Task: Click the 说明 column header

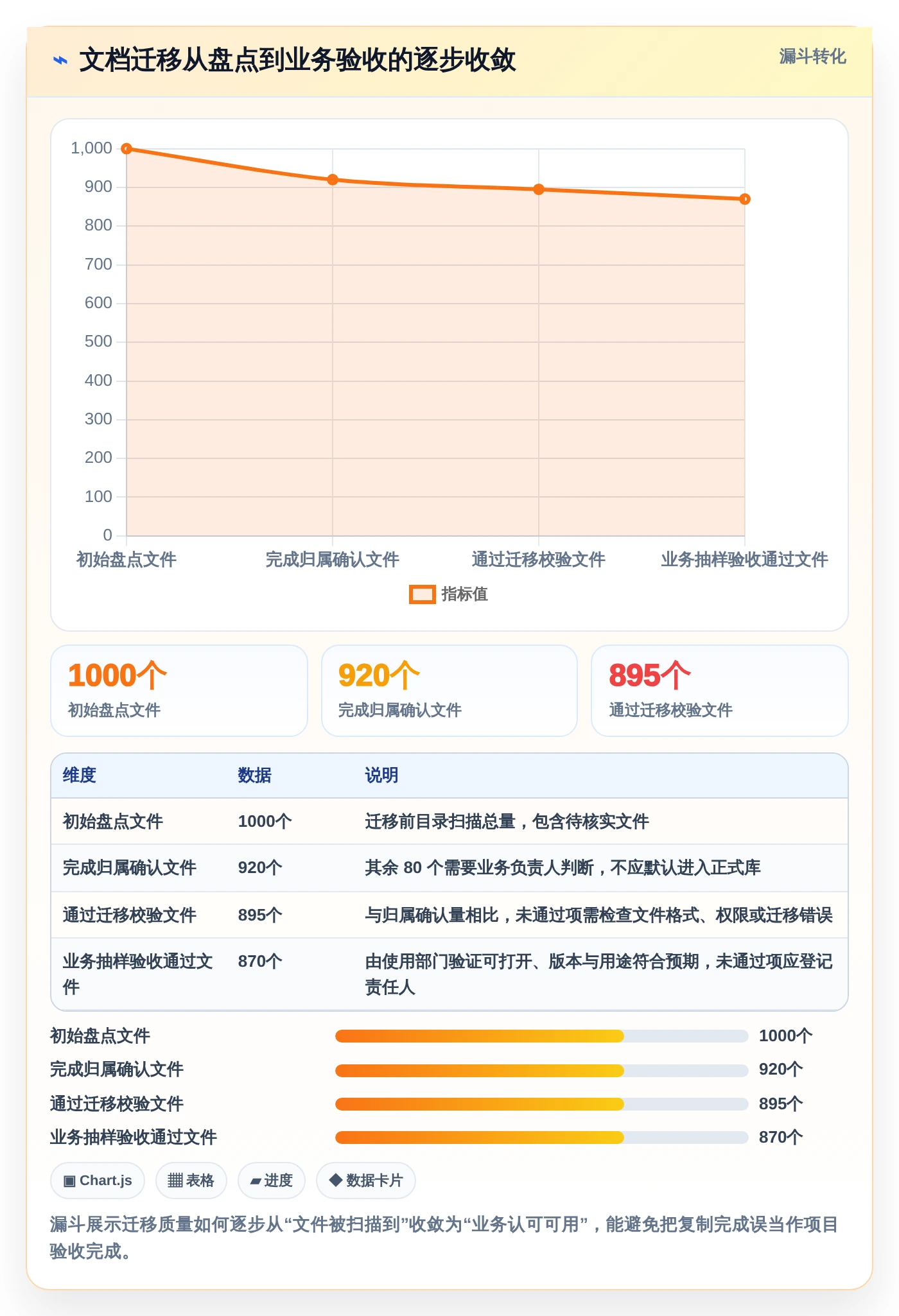Action: 381,775
